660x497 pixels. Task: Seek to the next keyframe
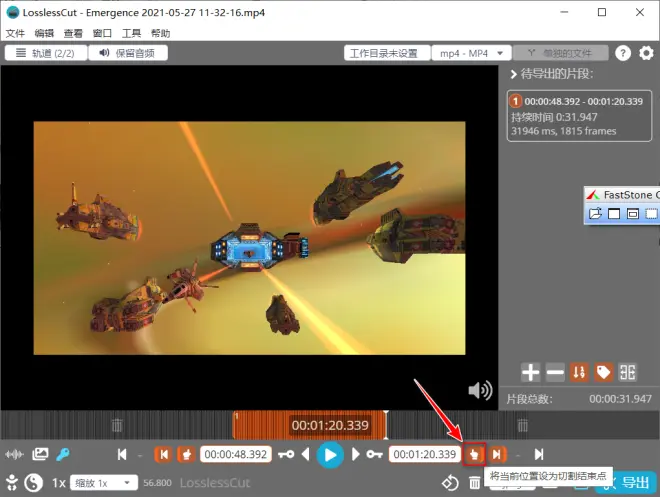374,454
